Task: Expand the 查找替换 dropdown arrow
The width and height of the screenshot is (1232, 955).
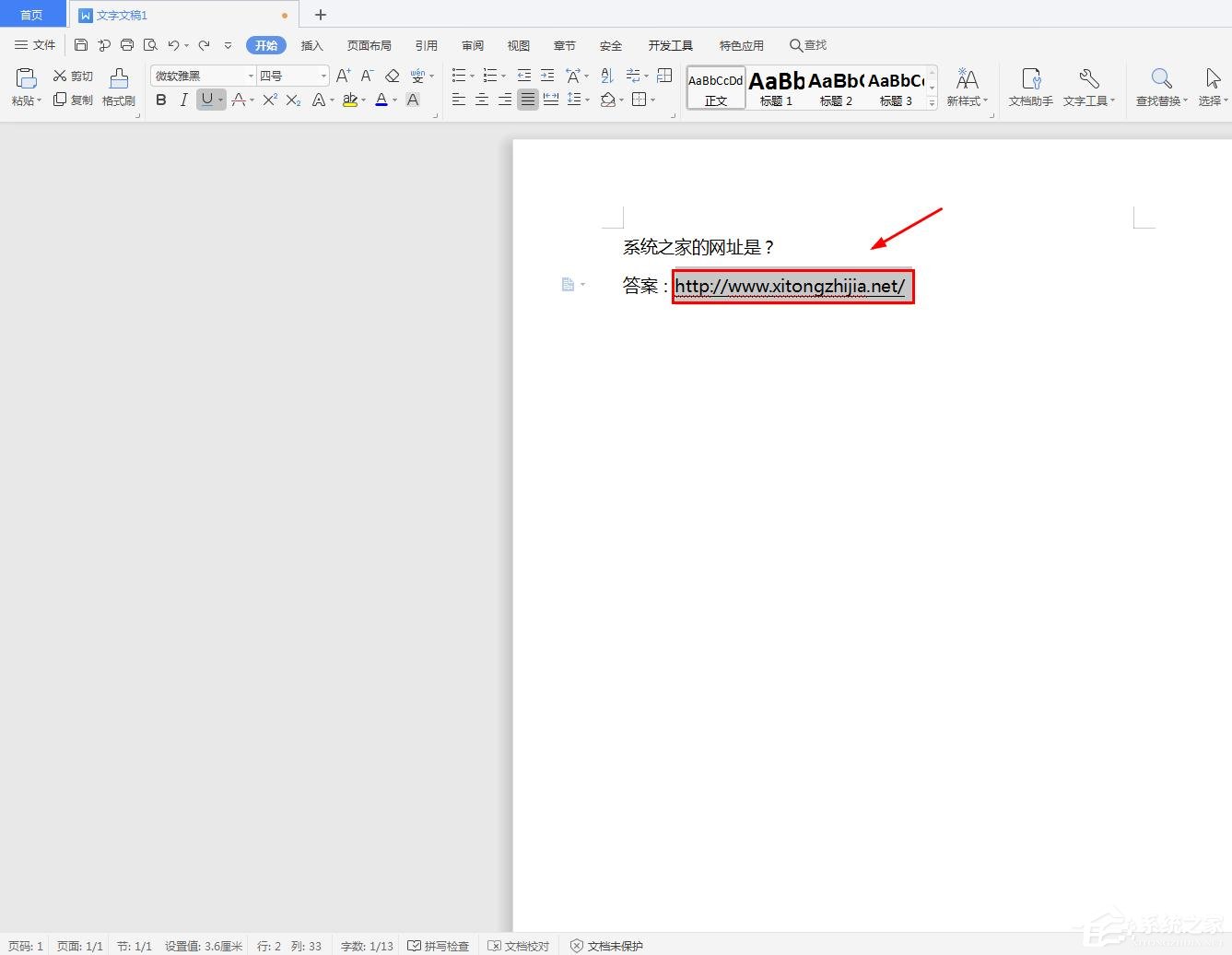Action: (1185, 101)
